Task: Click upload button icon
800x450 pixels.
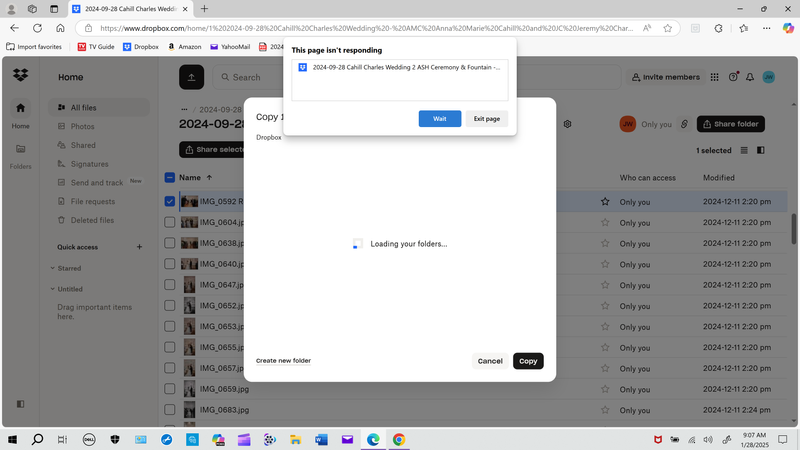Action: (x=191, y=77)
